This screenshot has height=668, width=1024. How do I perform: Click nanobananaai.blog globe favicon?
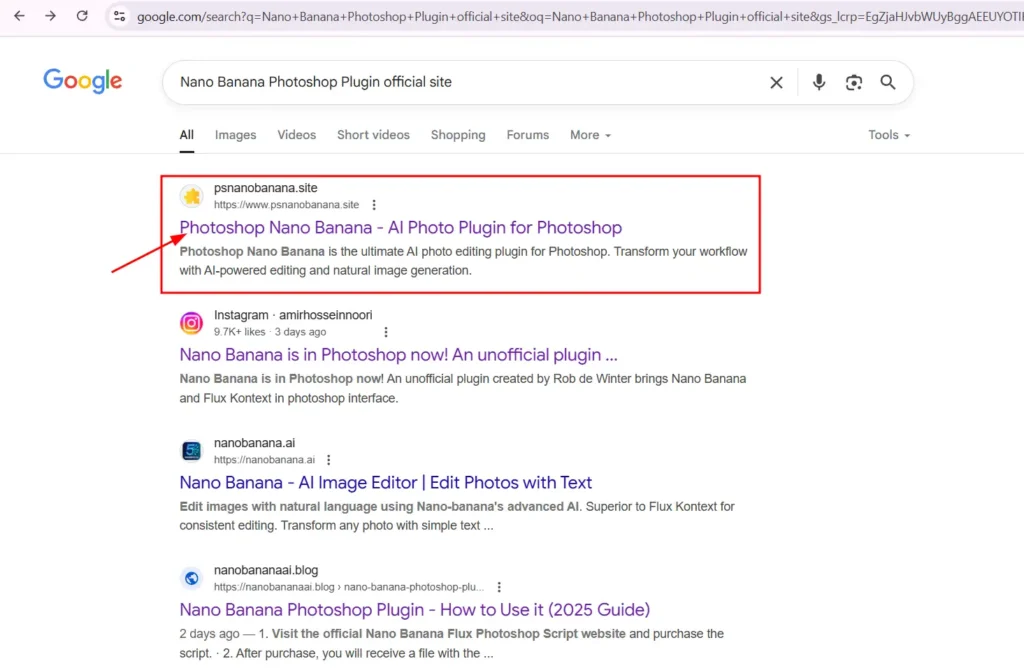coord(191,578)
